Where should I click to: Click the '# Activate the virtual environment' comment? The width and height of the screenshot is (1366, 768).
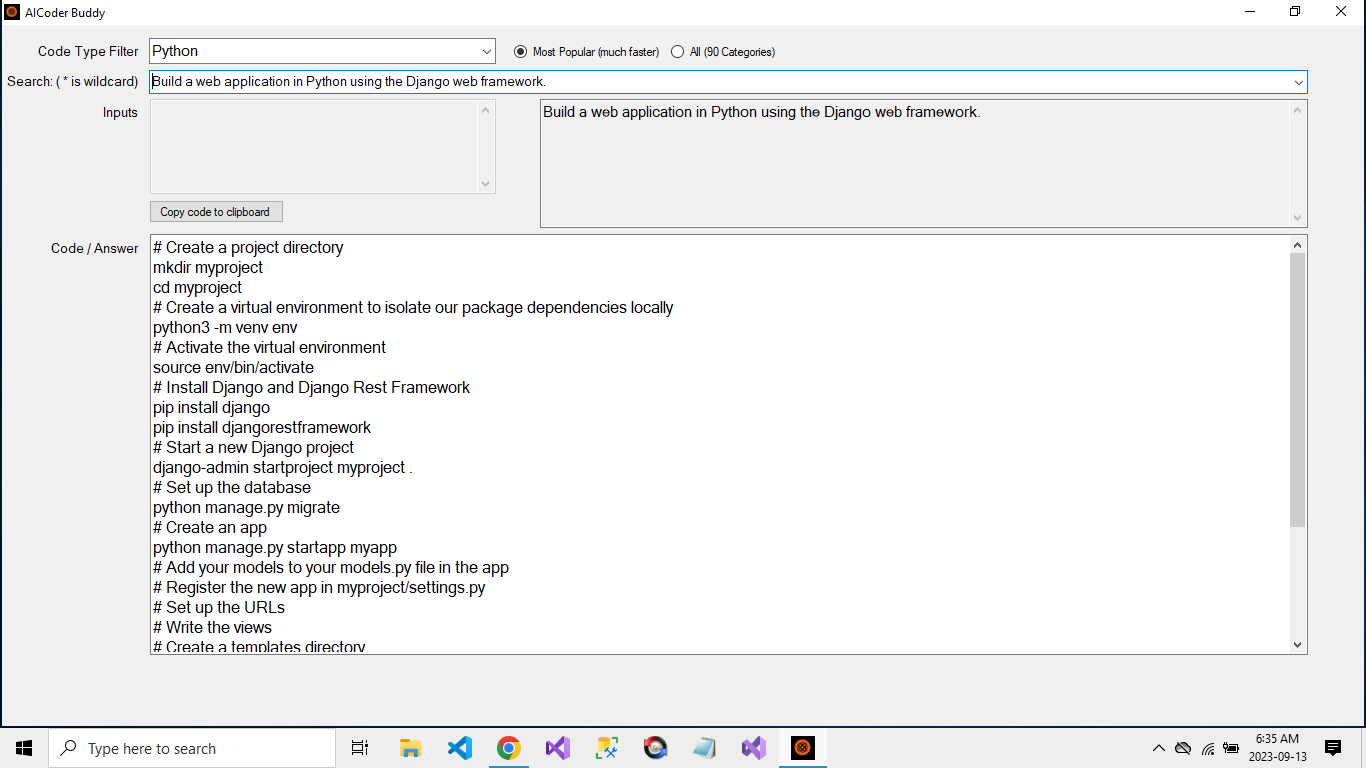tap(269, 348)
